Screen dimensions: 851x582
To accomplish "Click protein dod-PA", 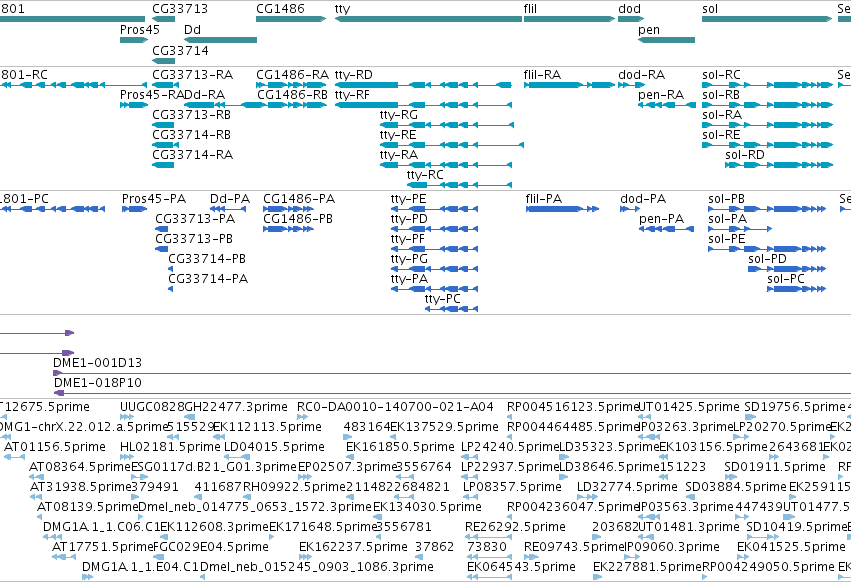I will tap(630, 209).
